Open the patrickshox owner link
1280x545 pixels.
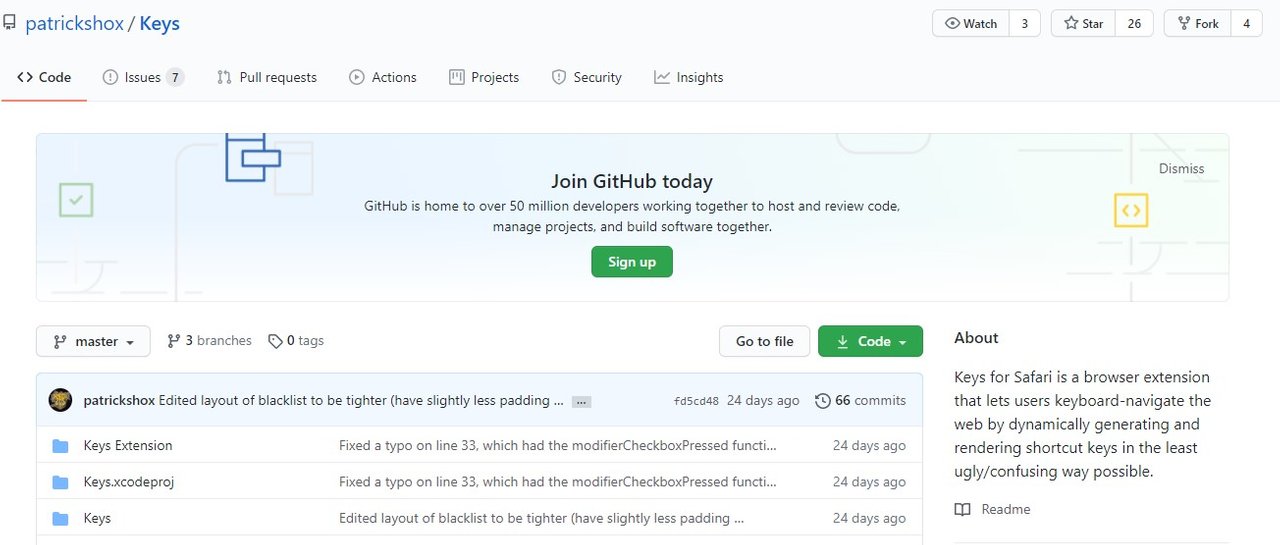(x=74, y=23)
